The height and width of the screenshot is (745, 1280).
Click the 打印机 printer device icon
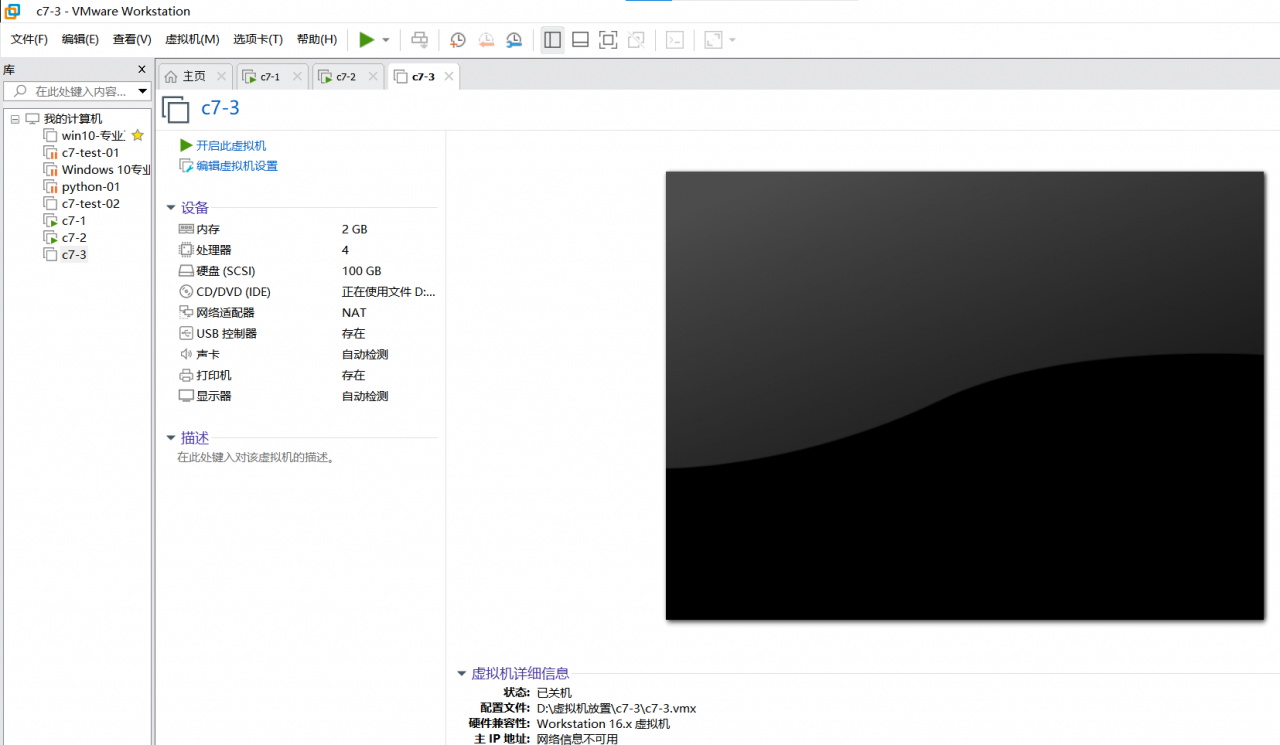tap(186, 376)
